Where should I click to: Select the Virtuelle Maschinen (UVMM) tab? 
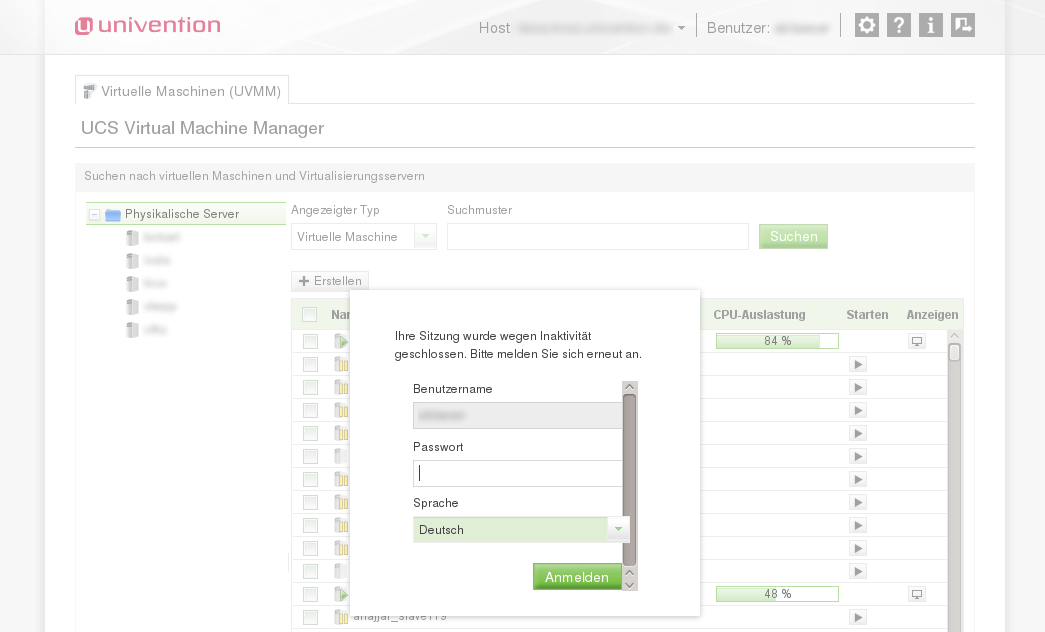(x=182, y=91)
